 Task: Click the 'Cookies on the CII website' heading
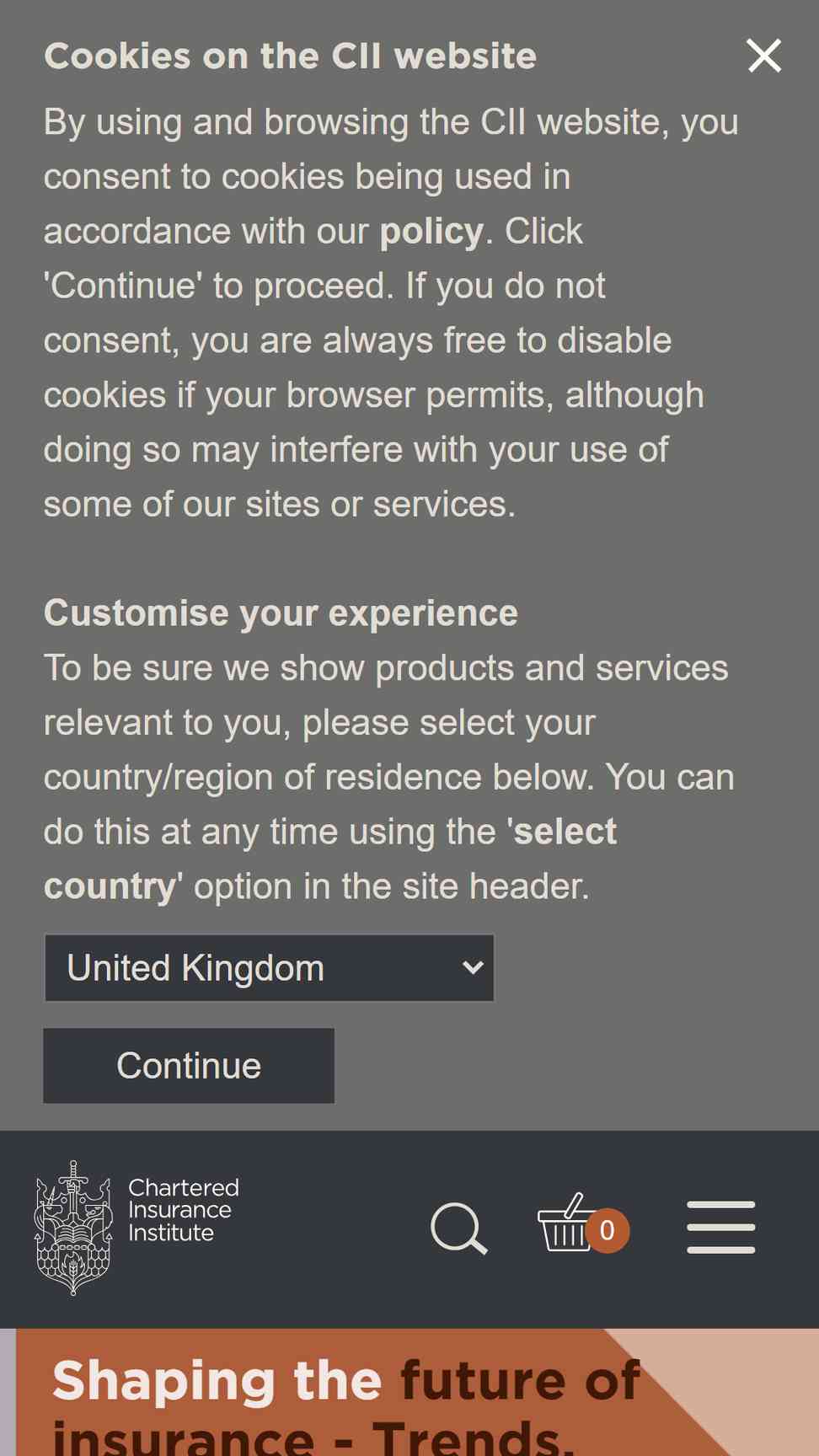pos(290,56)
